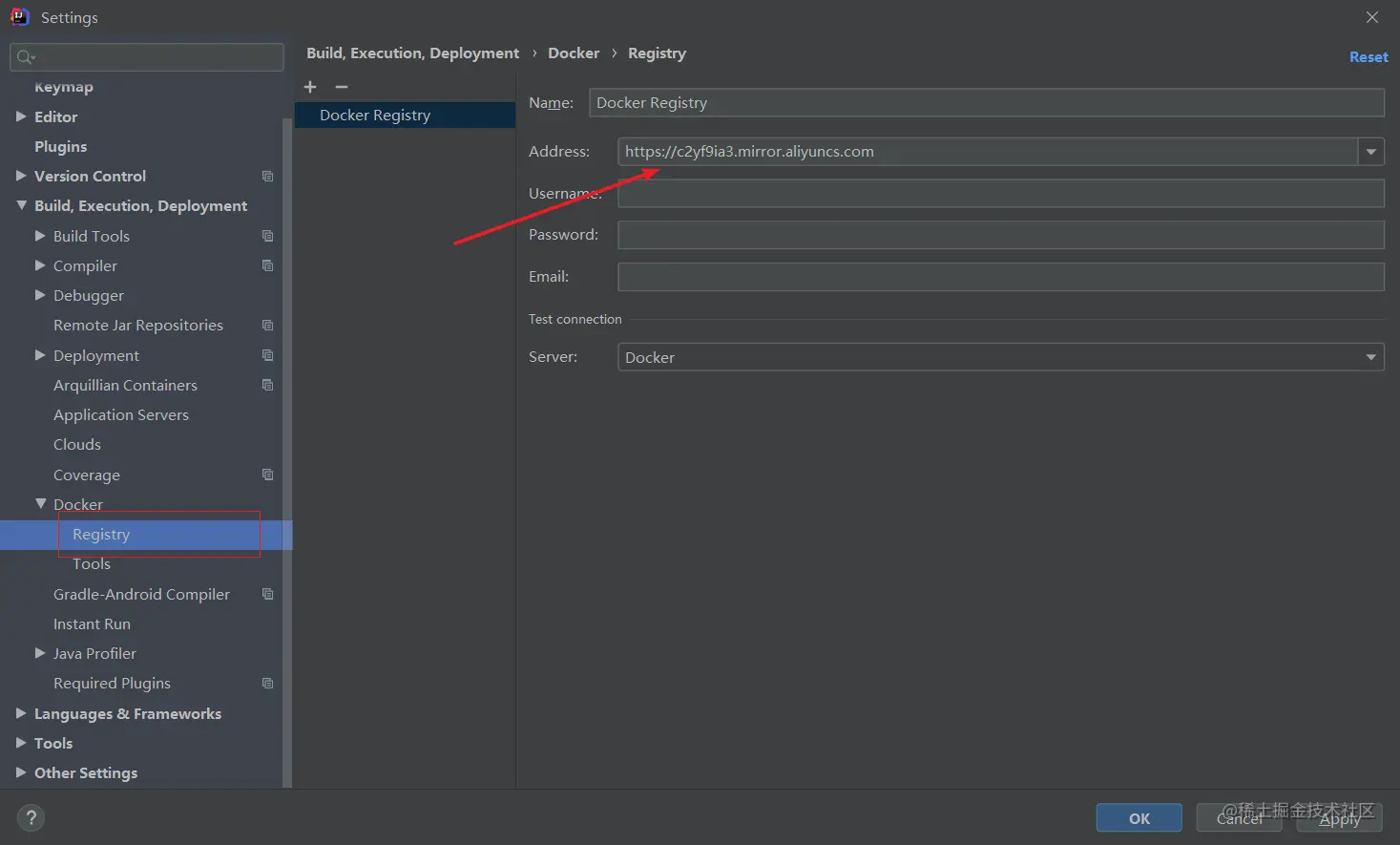1400x845 pixels.
Task: Select Coverage settings item
Action: [87, 475]
